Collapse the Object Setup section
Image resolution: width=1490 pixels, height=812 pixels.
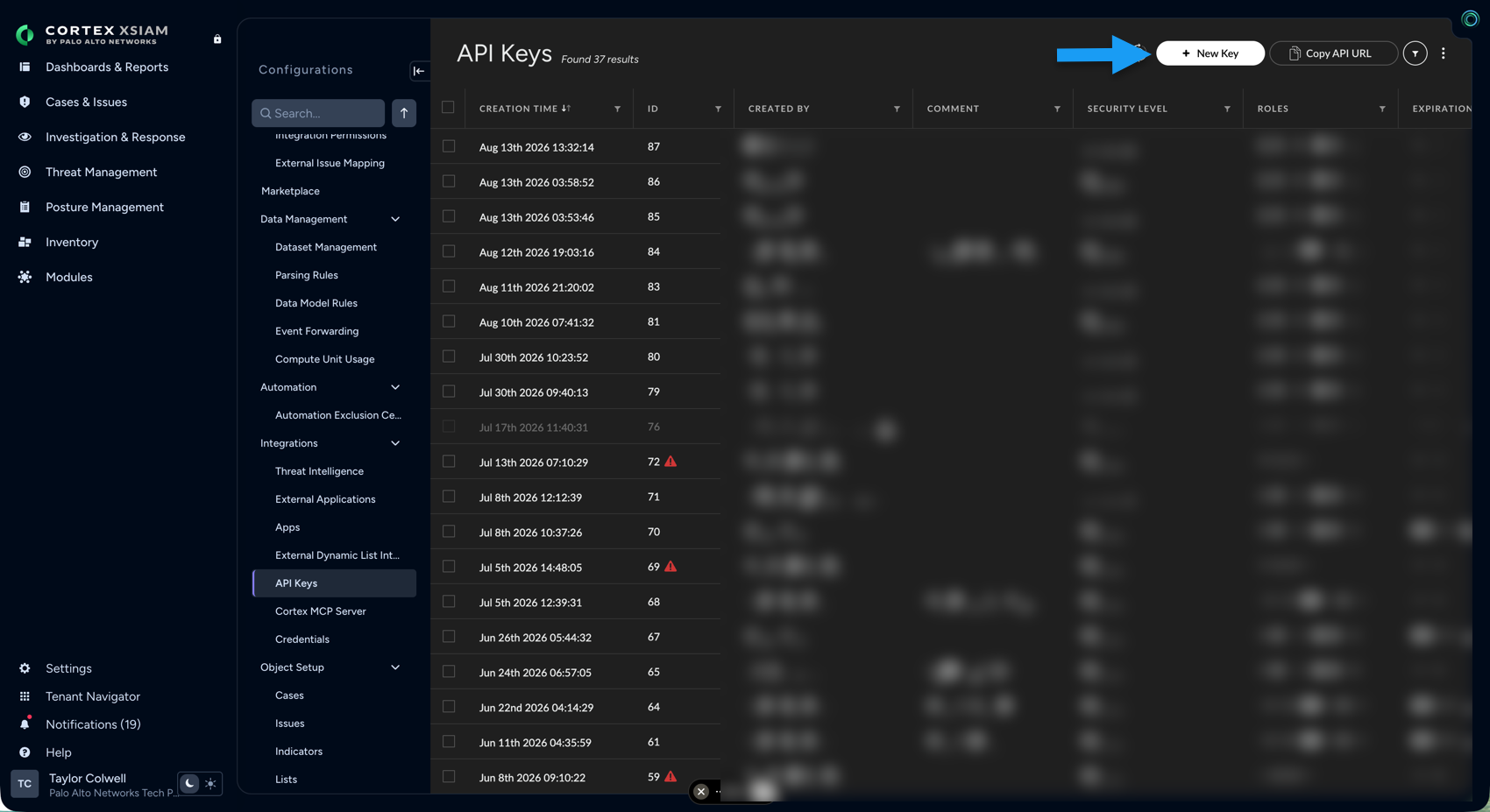tap(395, 667)
